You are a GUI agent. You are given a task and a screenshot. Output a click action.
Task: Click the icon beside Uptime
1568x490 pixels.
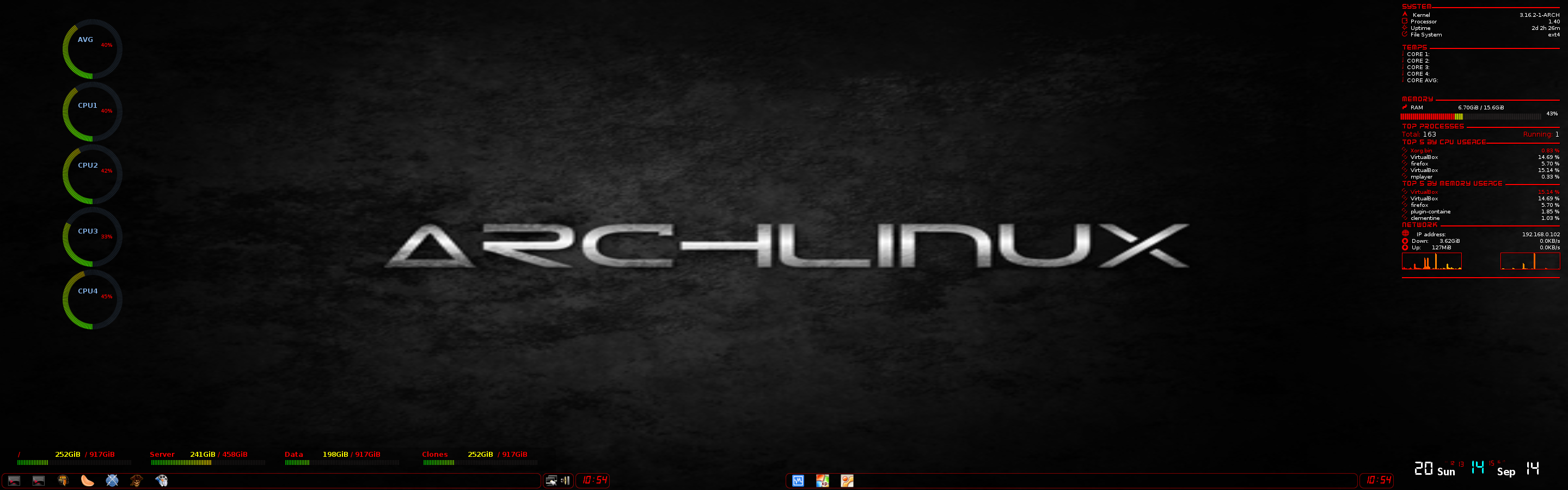tap(1405, 27)
